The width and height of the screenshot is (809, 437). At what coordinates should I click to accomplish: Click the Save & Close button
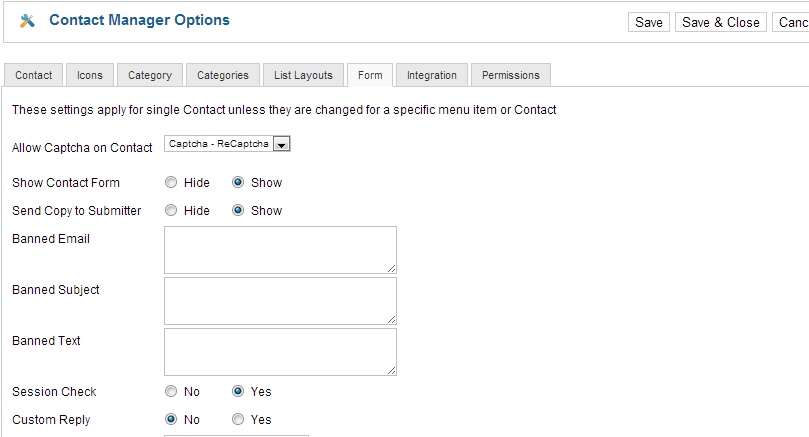(721, 22)
